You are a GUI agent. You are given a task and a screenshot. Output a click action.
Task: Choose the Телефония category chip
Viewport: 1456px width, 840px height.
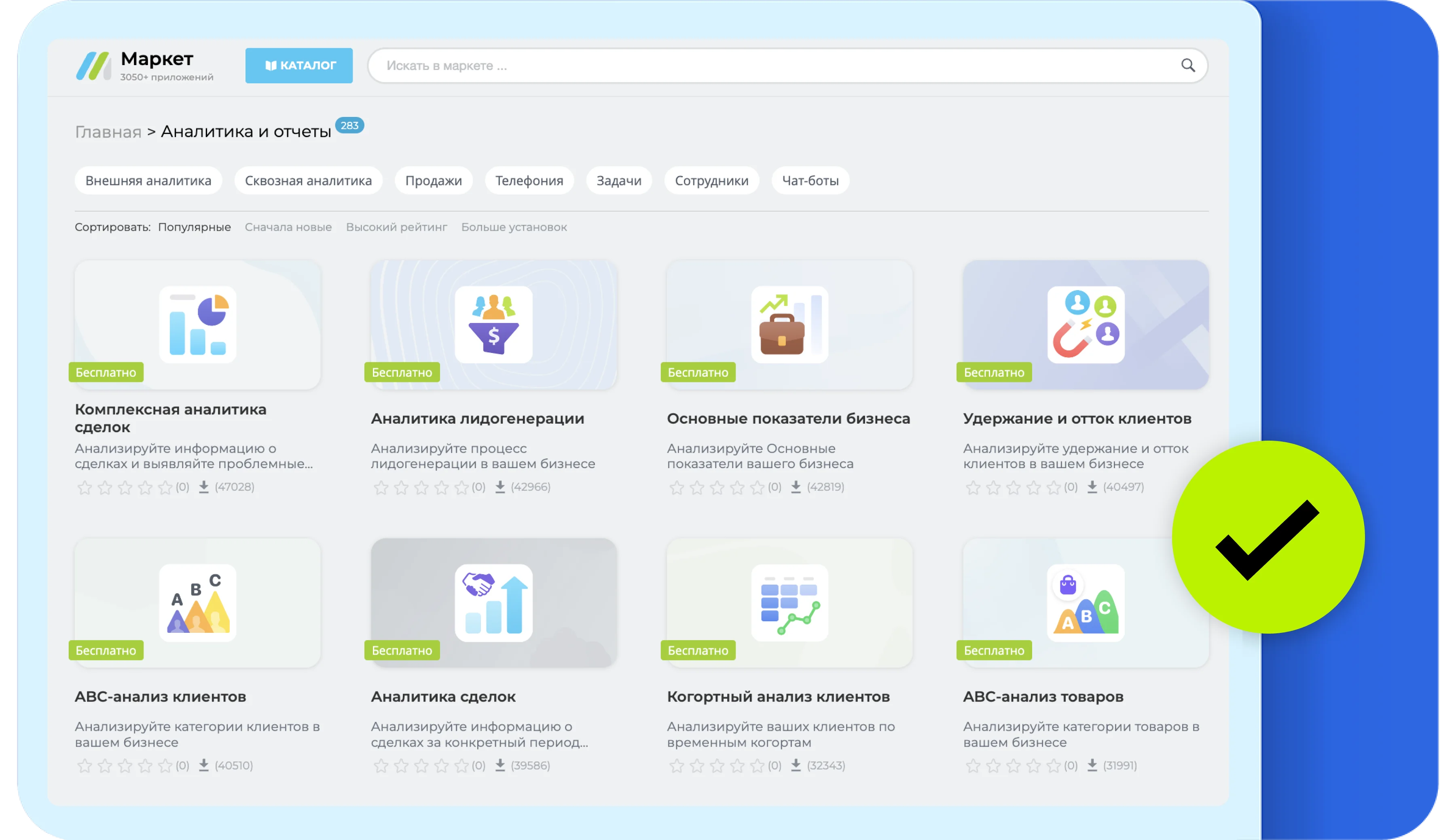[529, 180]
